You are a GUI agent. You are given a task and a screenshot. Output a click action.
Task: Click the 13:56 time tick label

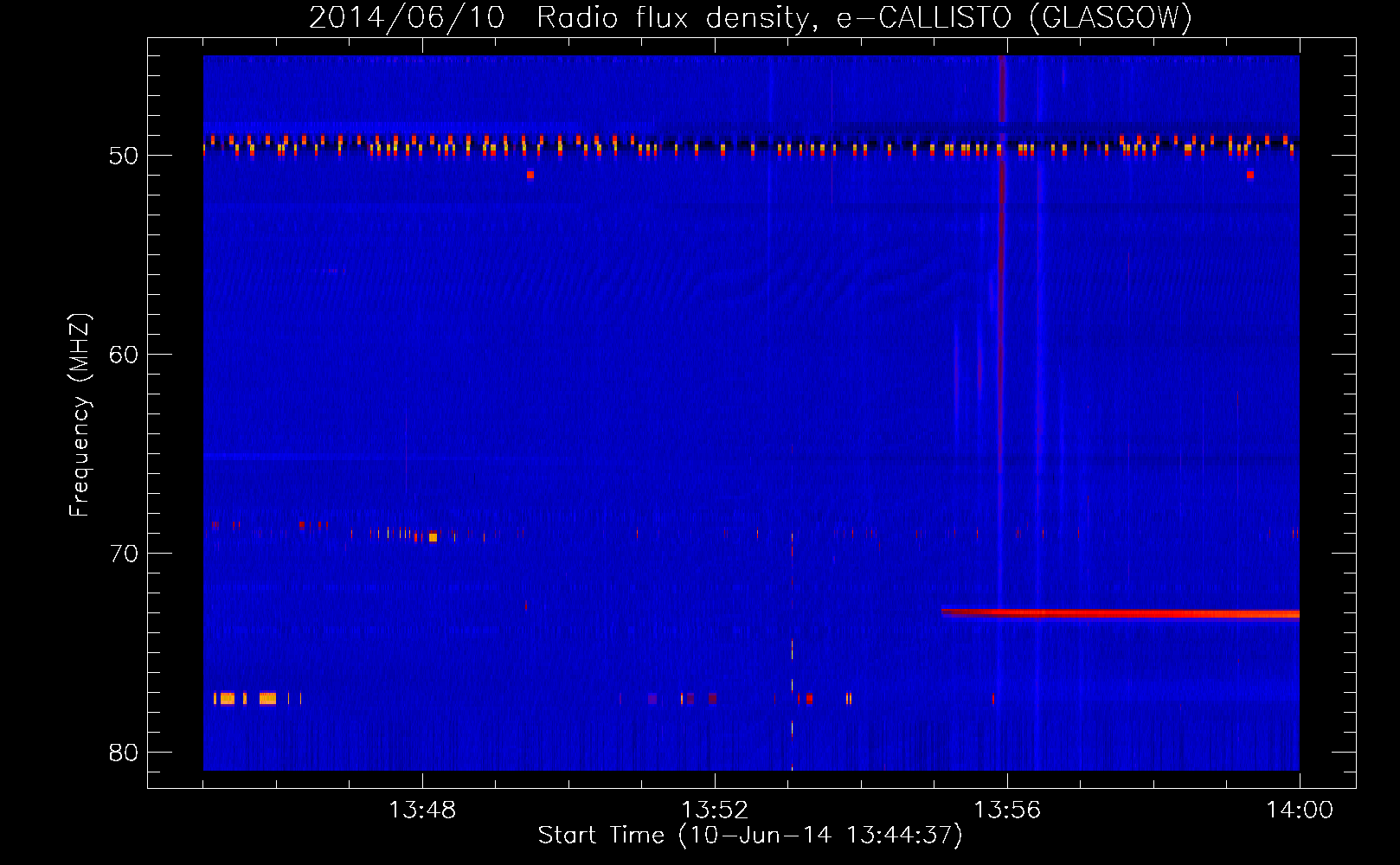(x=1007, y=811)
